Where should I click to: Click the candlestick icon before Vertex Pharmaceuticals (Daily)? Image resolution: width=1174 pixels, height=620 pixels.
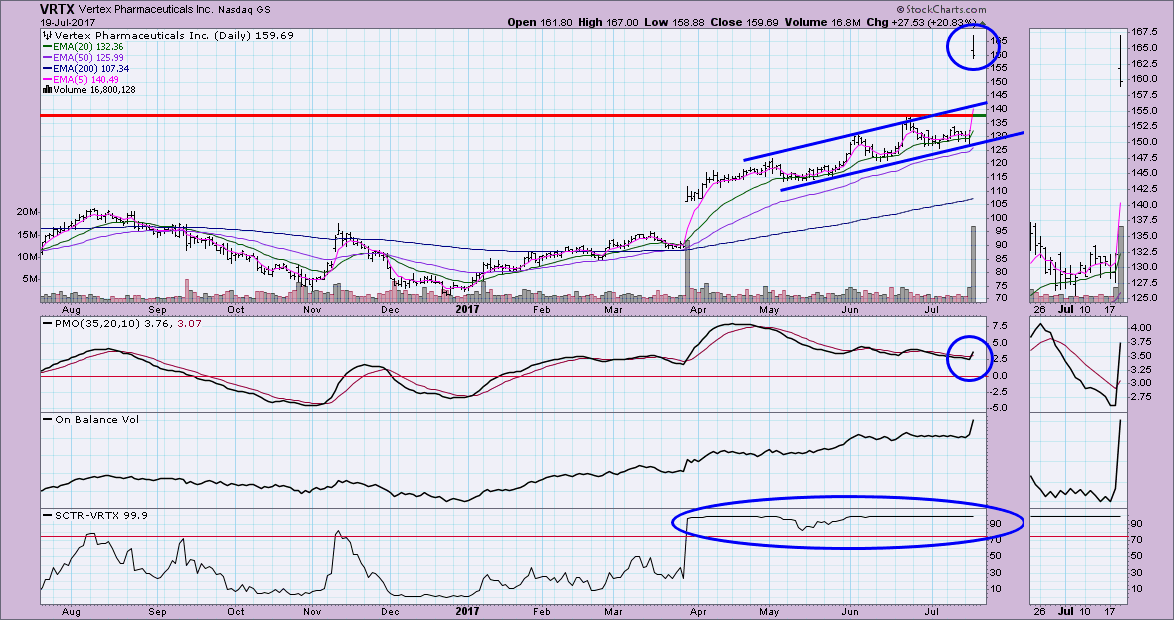46,35
